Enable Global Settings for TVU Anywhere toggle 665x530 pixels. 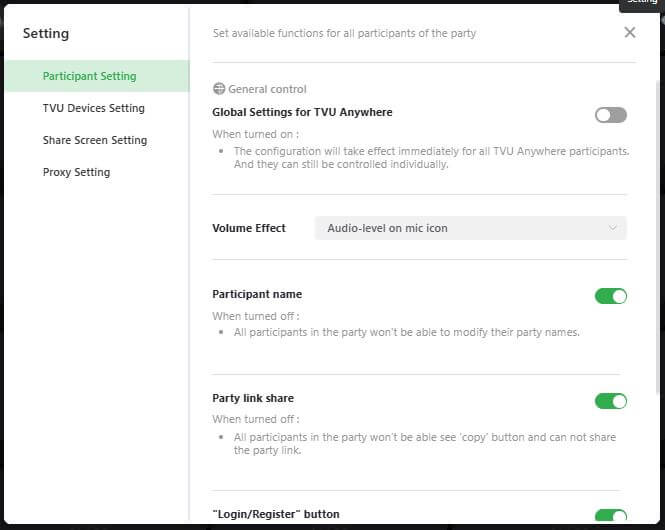coord(610,115)
